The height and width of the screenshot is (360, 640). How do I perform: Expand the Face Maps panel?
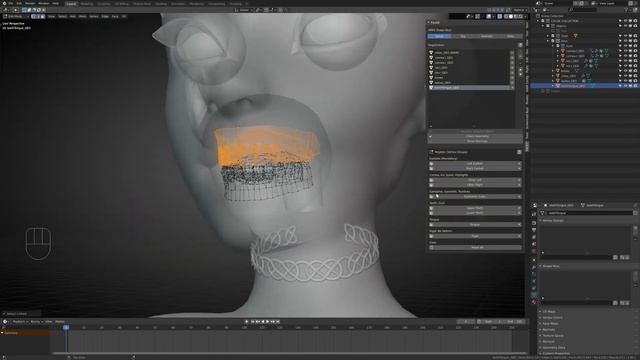click(550, 324)
